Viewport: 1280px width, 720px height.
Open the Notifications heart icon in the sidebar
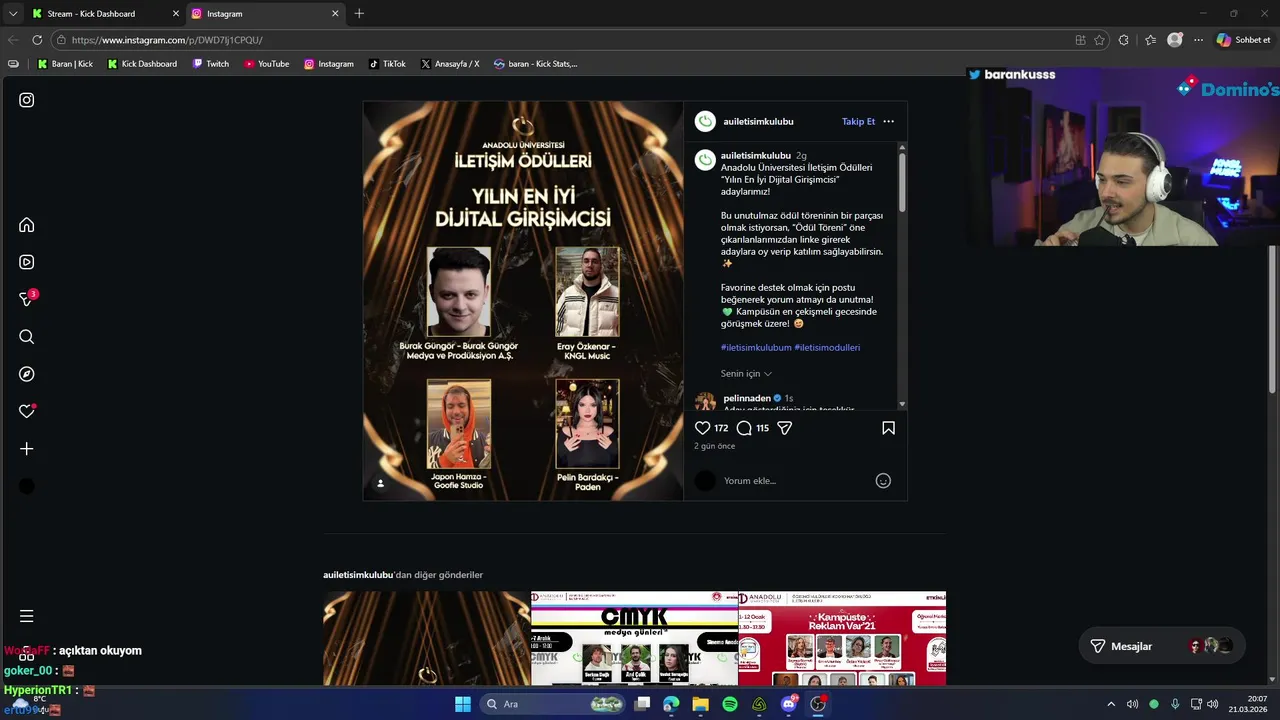27,411
